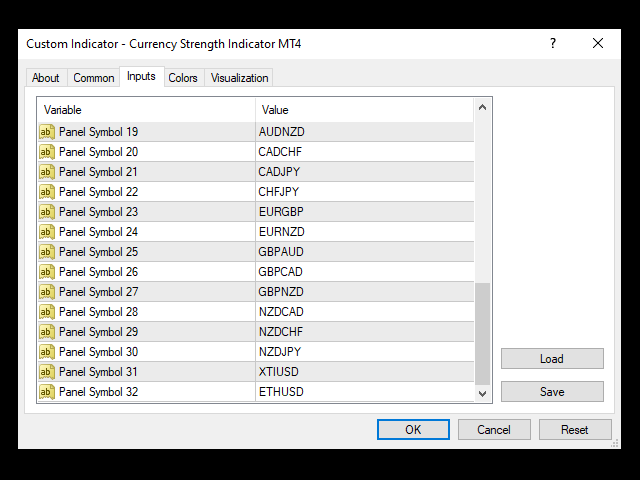Screen dimensions: 640x480
Task: Click the 'Panel Symbol 24' variable name
Action: [98, 232]
